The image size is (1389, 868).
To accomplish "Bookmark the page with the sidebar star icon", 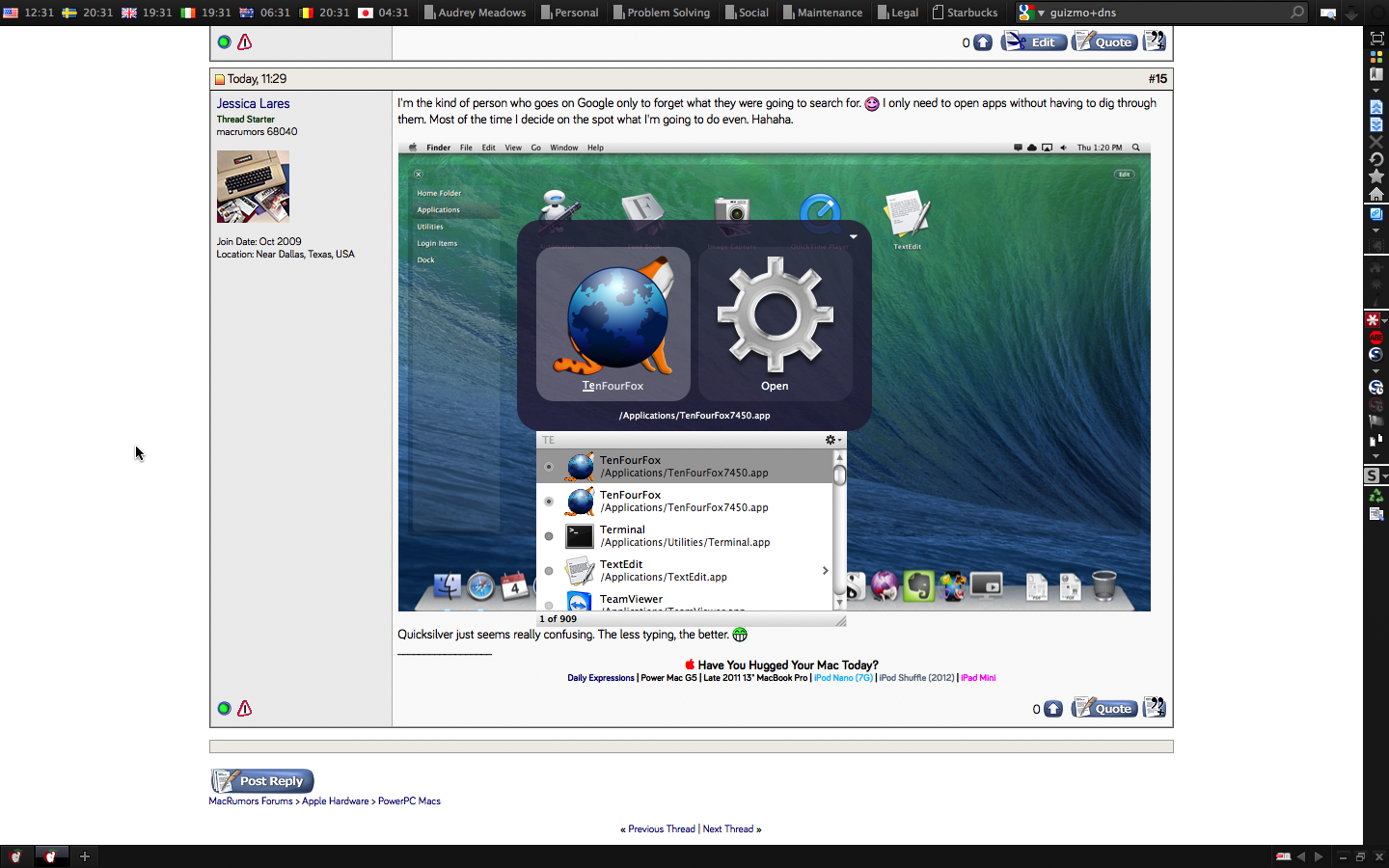I will 1376,176.
